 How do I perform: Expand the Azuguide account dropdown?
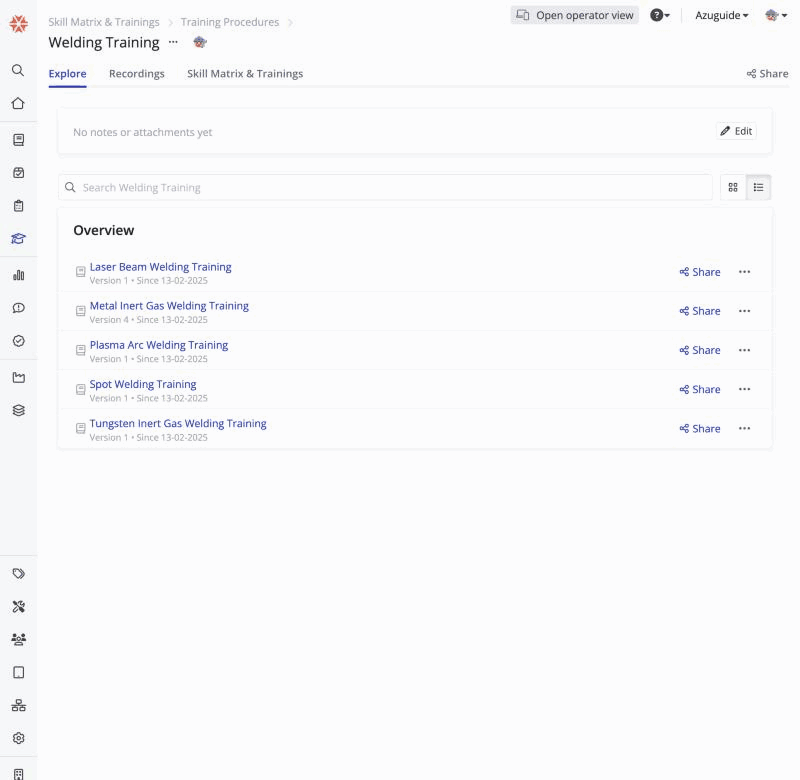[721, 15]
